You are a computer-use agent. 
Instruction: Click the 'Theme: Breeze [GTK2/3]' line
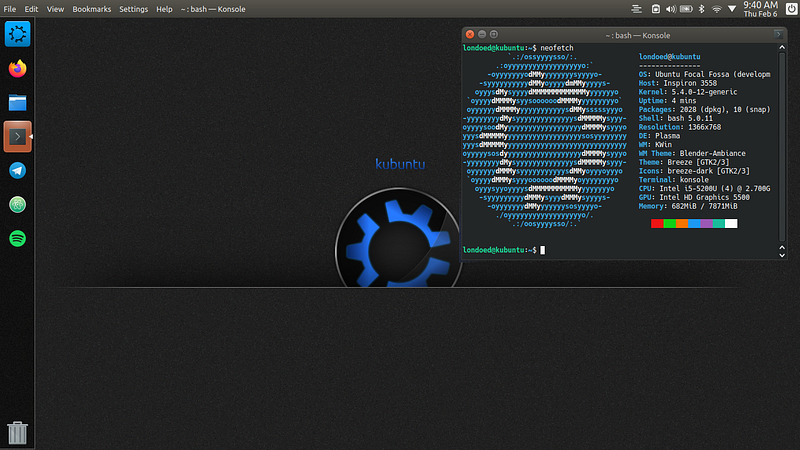[684, 162]
